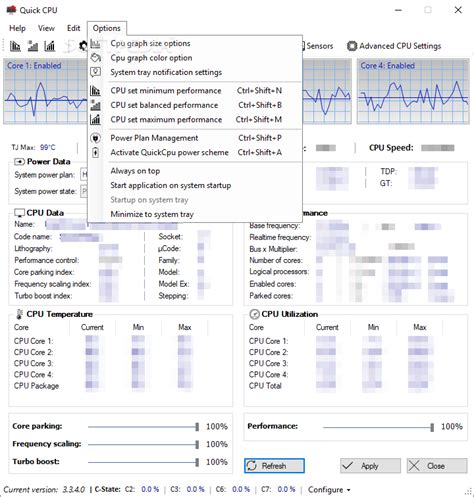Click the C7 0.0 % value
Screen dimensions: 474x497
click(x=286, y=489)
